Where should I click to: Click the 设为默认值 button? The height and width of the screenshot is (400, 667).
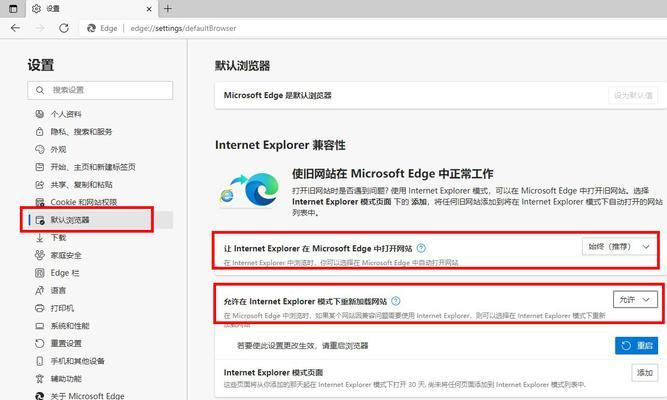(633, 95)
